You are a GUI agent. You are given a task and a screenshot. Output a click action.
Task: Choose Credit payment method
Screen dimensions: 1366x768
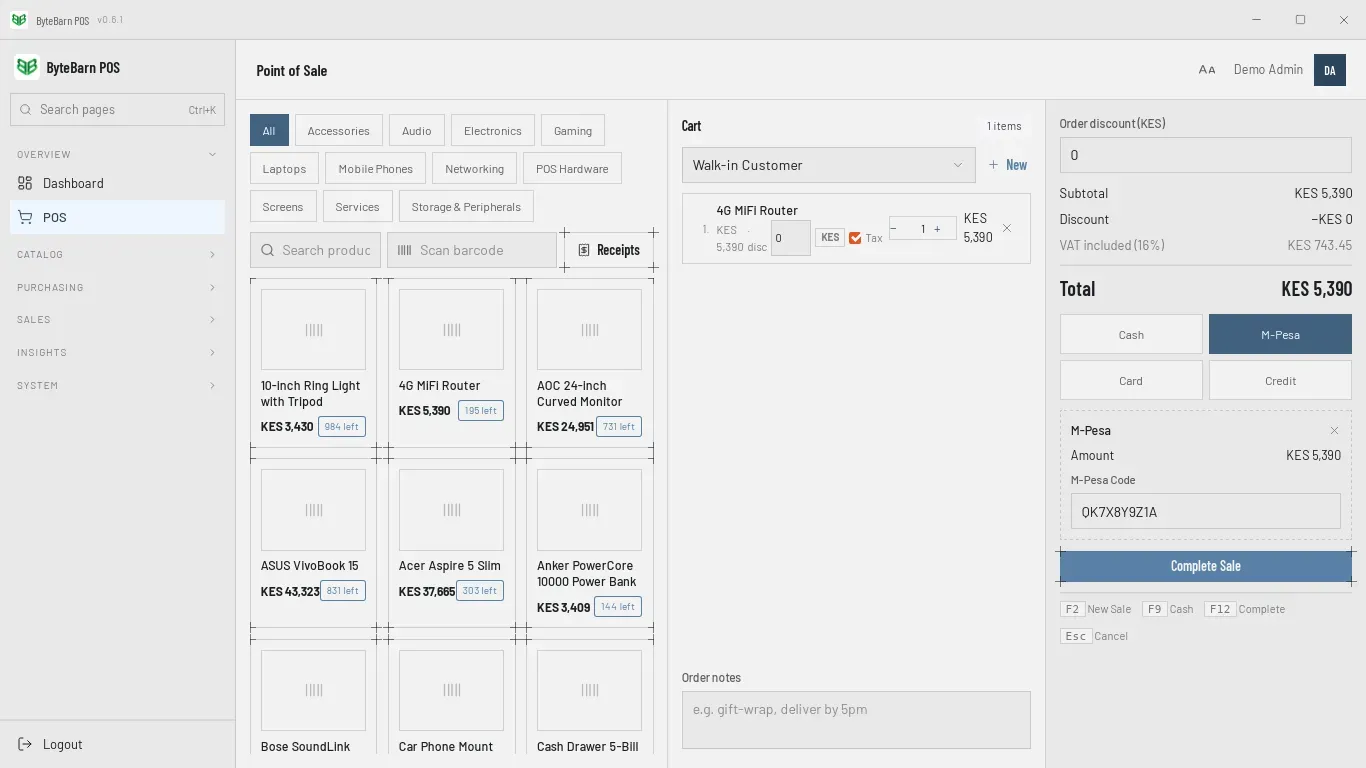point(1280,381)
